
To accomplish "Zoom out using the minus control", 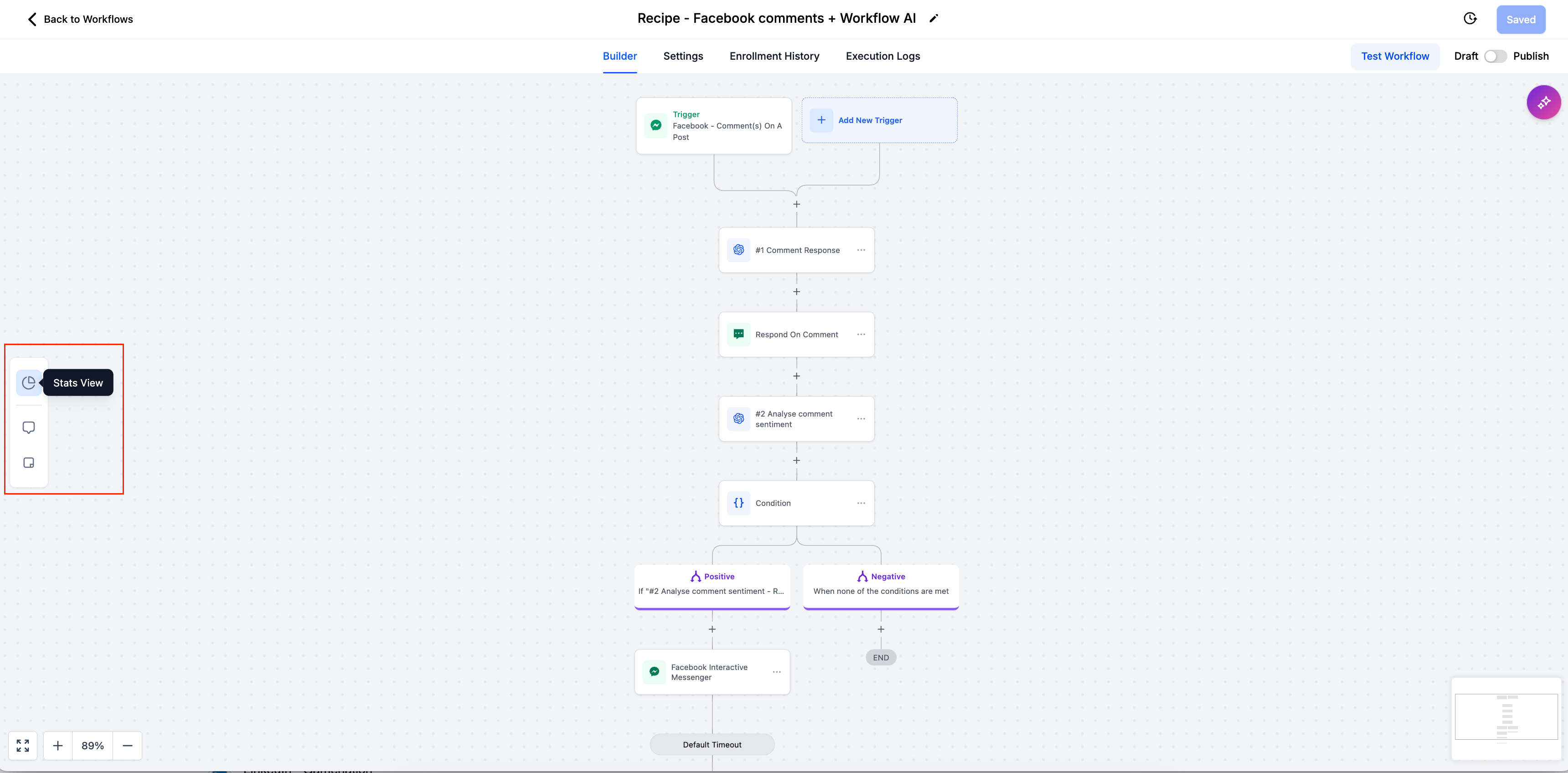I will pos(127,745).
